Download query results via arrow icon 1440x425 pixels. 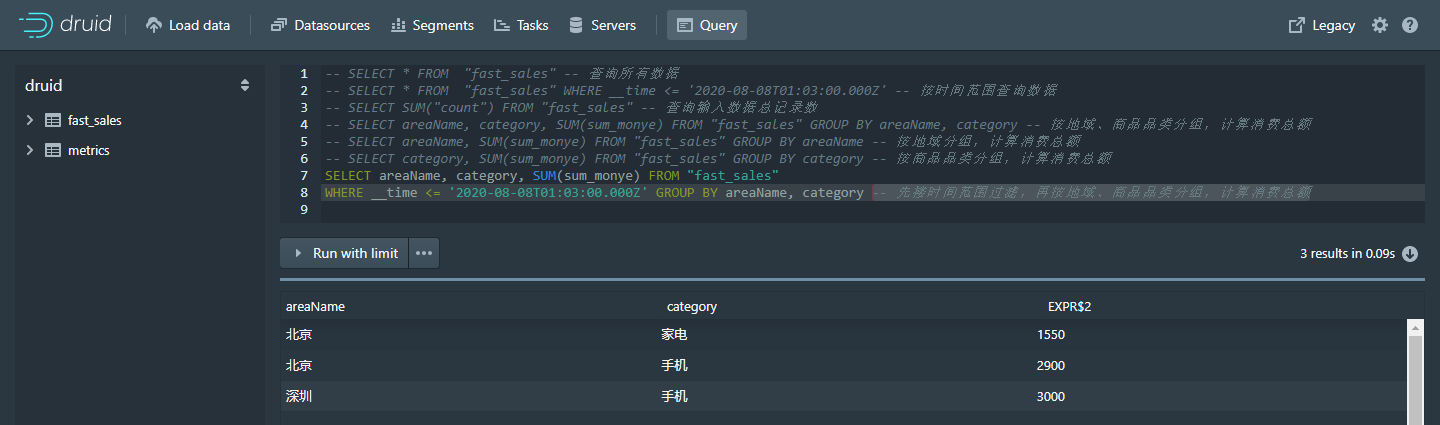click(1410, 254)
